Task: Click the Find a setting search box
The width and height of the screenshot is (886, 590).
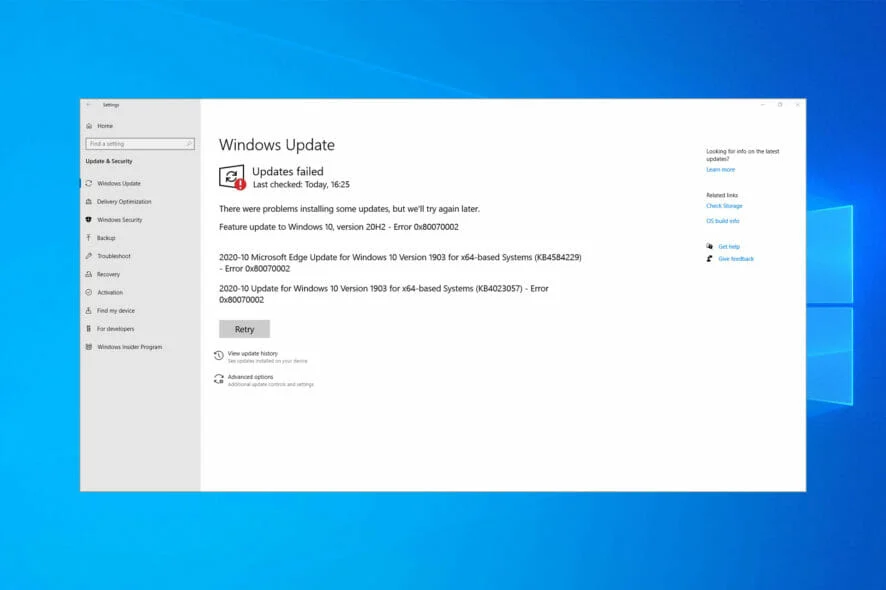Action: [x=140, y=144]
